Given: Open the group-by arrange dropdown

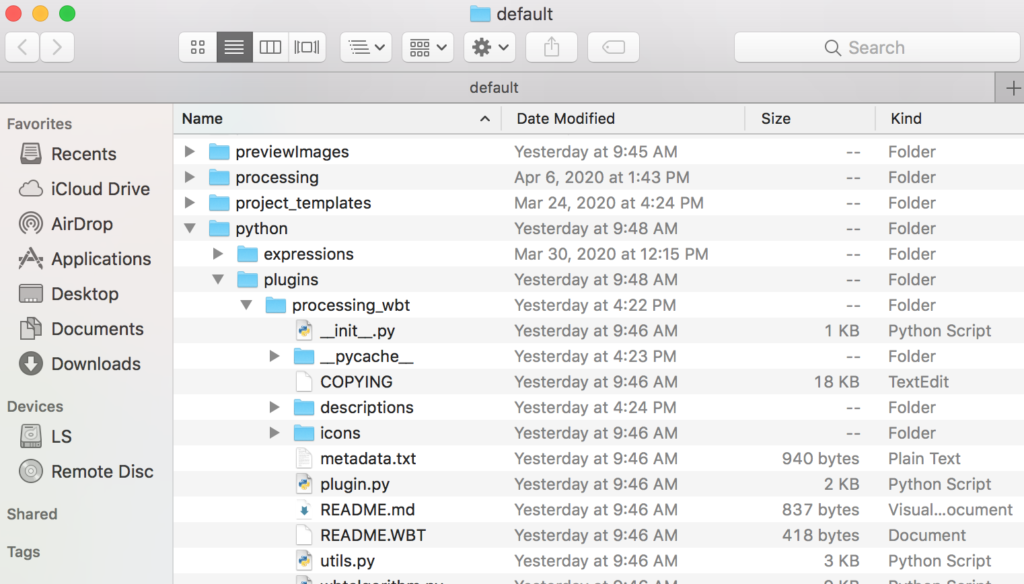Looking at the screenshot, I should click(428, 47).
